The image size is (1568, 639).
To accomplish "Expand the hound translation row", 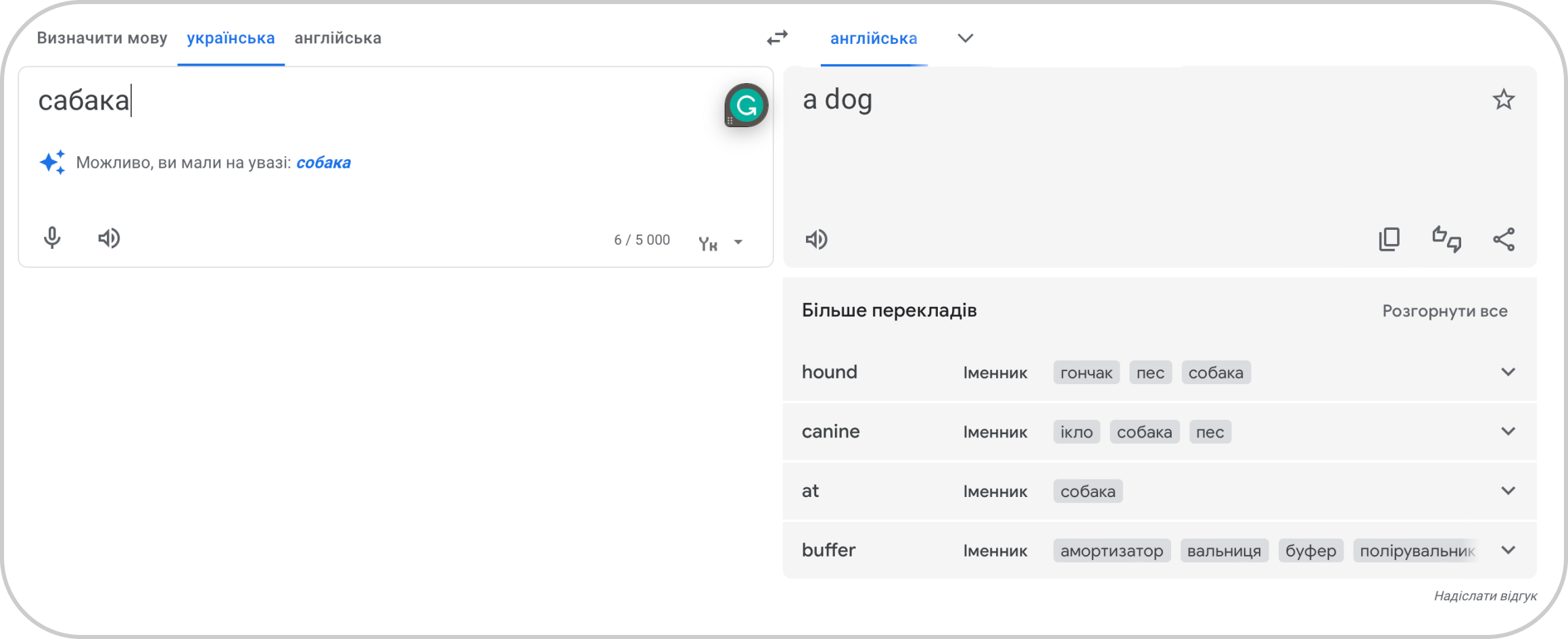I will pos(1508,372).
